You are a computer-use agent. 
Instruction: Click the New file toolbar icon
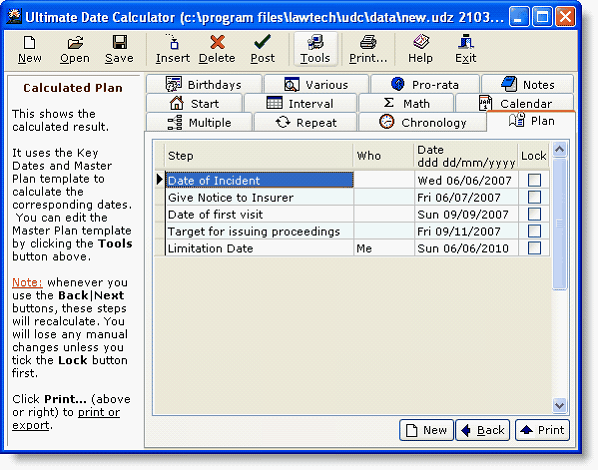(29, 49)
